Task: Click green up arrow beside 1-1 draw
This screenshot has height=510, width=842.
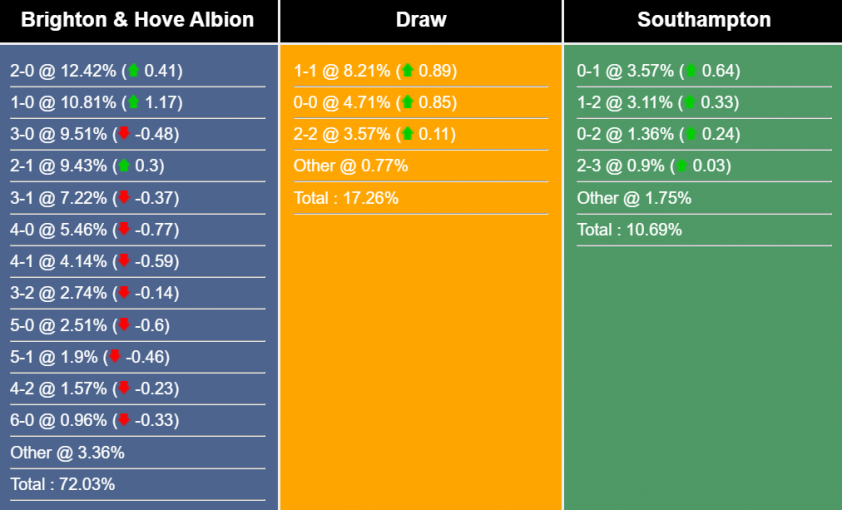Action: (407, 71)
